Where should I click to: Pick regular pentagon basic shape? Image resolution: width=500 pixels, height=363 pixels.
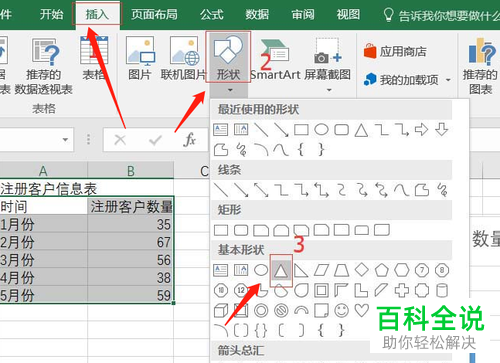tap(382, 270)
